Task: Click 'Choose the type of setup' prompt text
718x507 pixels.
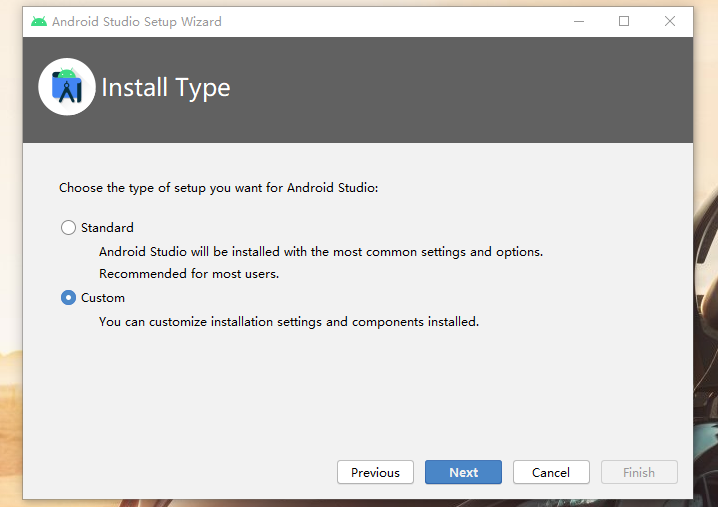Action: coord(218,188)
